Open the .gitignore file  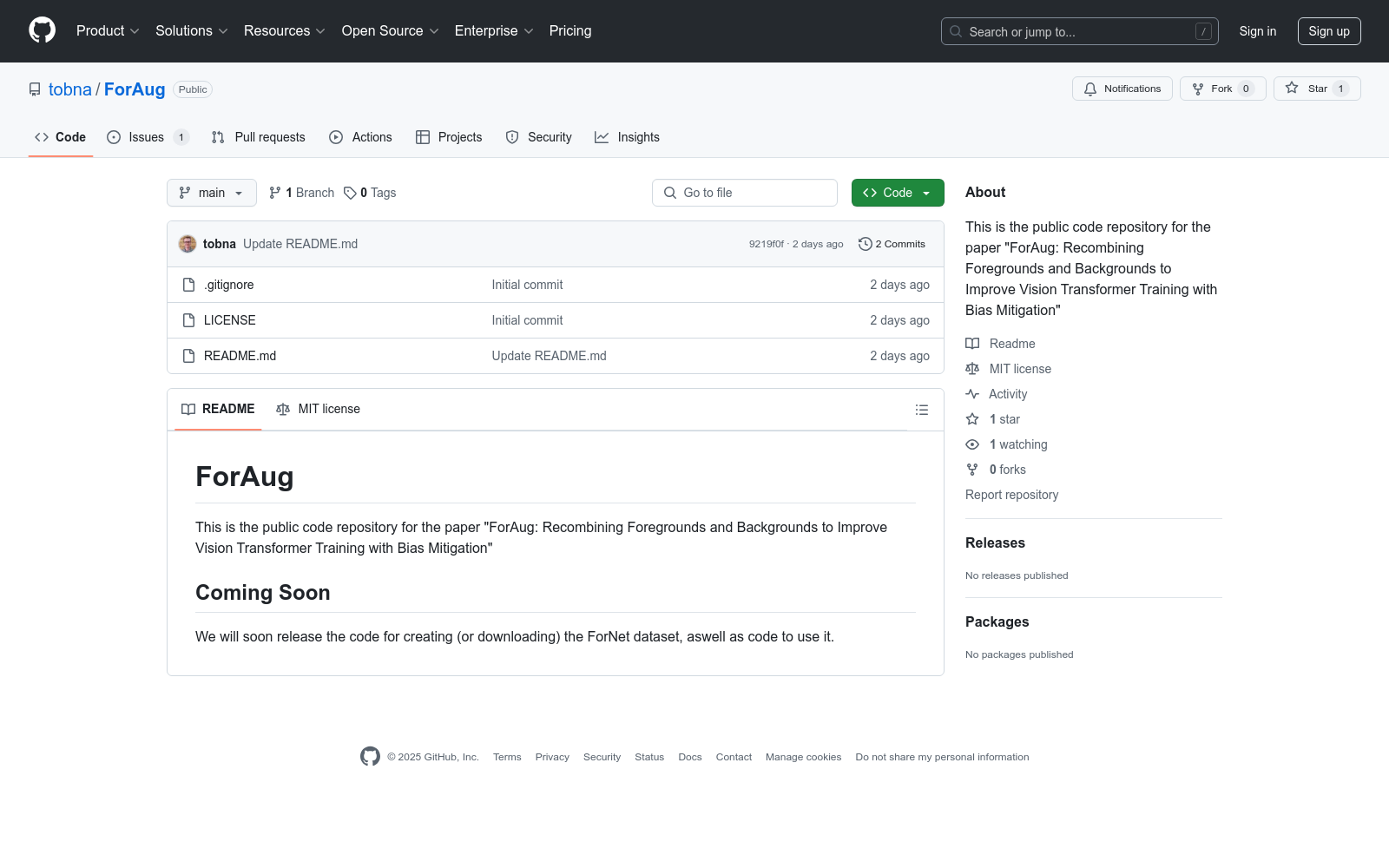pyautogui.click(x=229, y=285)
